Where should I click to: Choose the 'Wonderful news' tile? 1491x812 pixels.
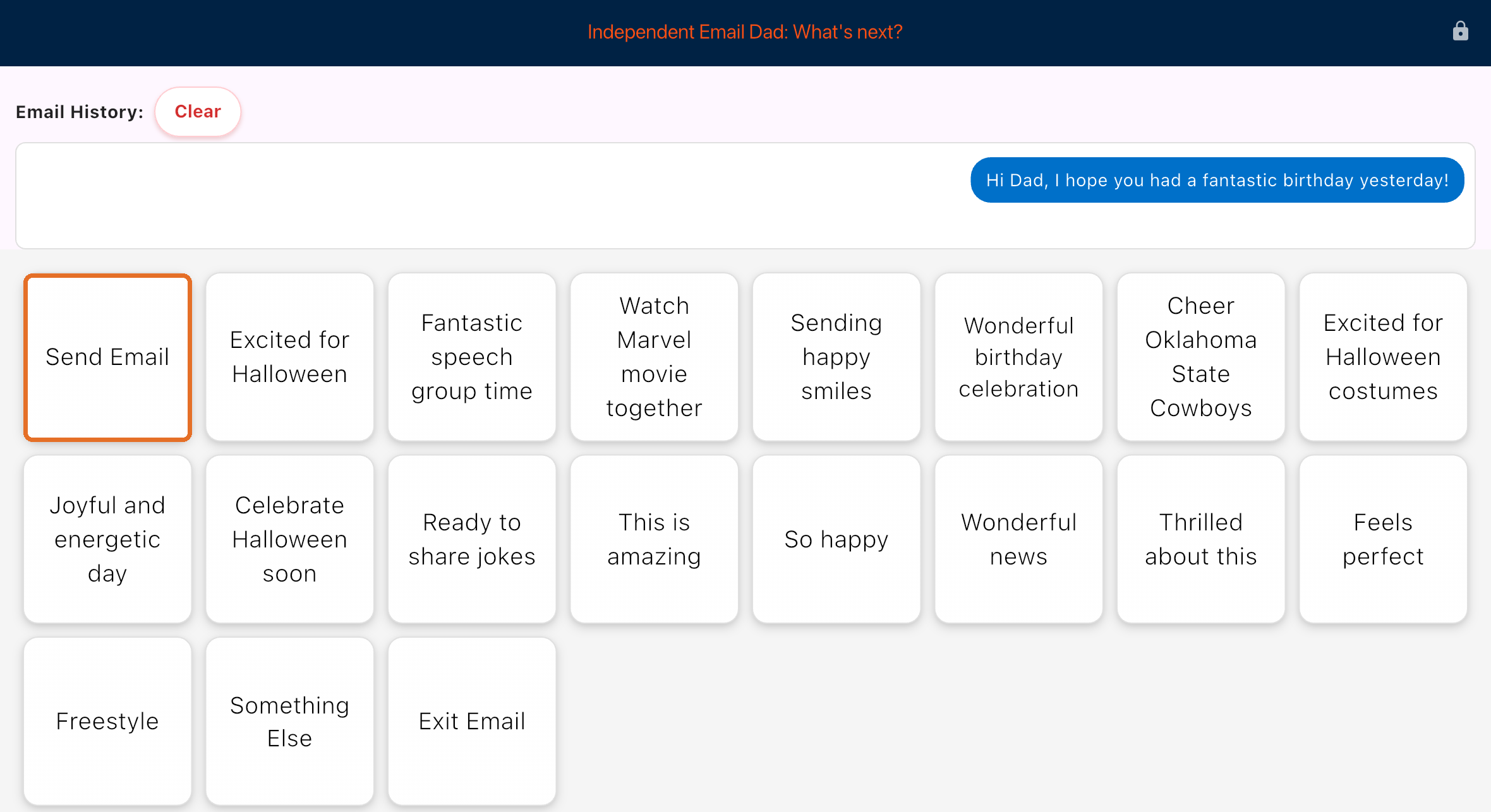click(x=1019, y=539)
